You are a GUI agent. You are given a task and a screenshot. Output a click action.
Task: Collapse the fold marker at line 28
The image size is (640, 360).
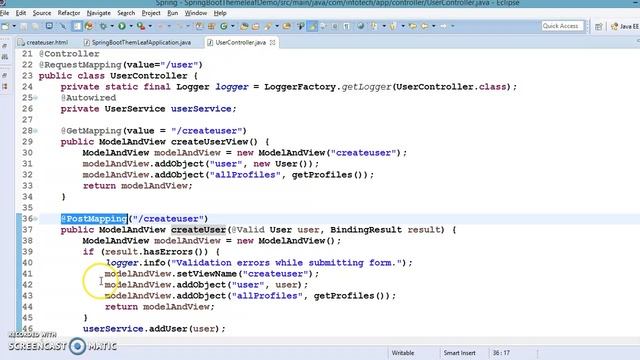click(x=36, y=131)
